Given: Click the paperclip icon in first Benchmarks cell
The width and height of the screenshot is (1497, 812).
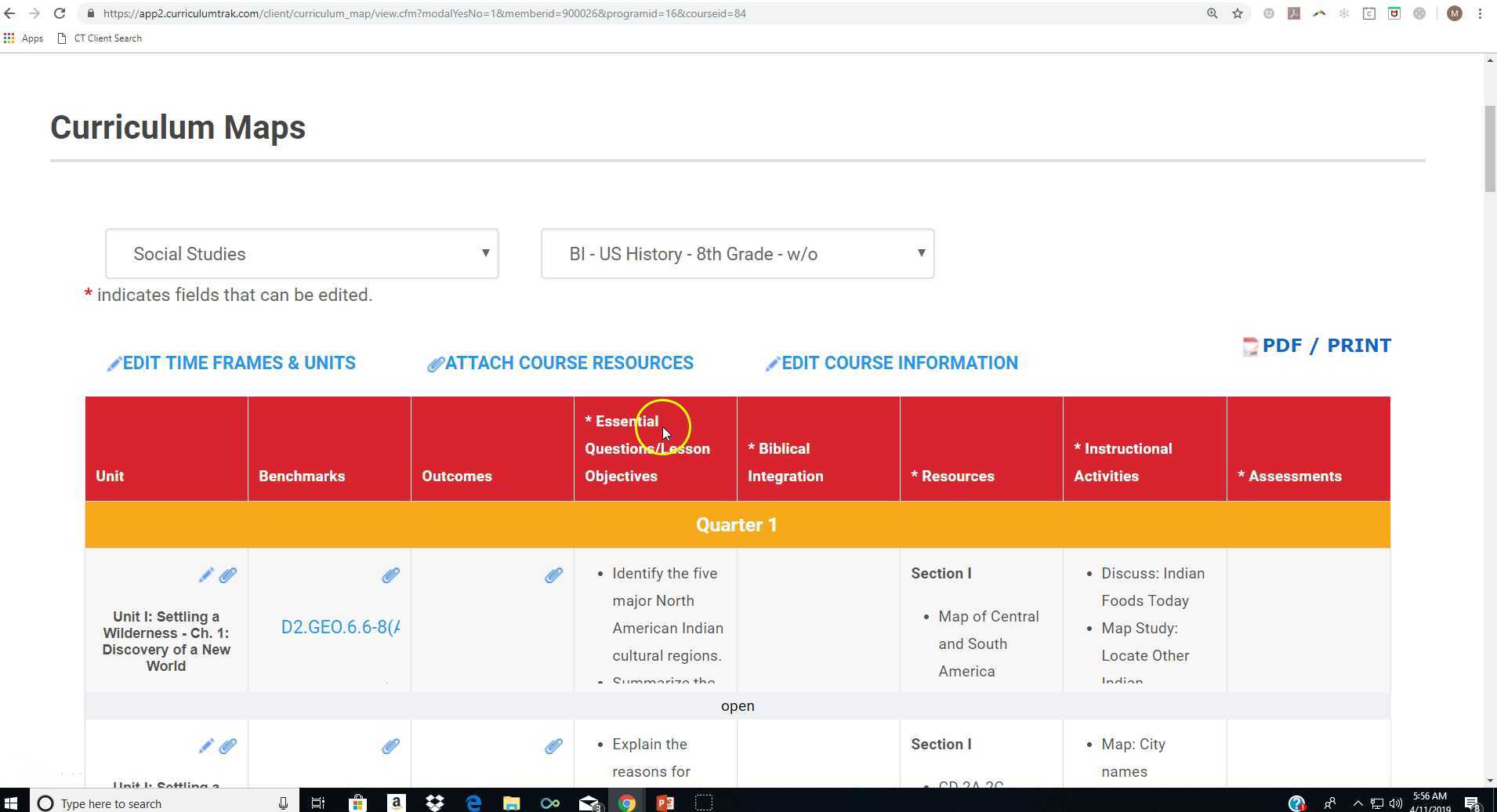Looking at the screenshot, I should pos(390,575).
